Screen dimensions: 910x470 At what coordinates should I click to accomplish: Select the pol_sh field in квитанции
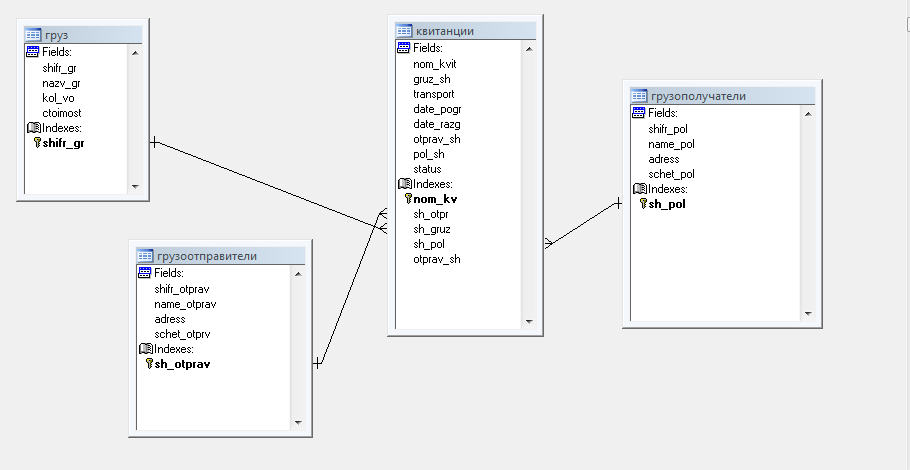(429, 154)
